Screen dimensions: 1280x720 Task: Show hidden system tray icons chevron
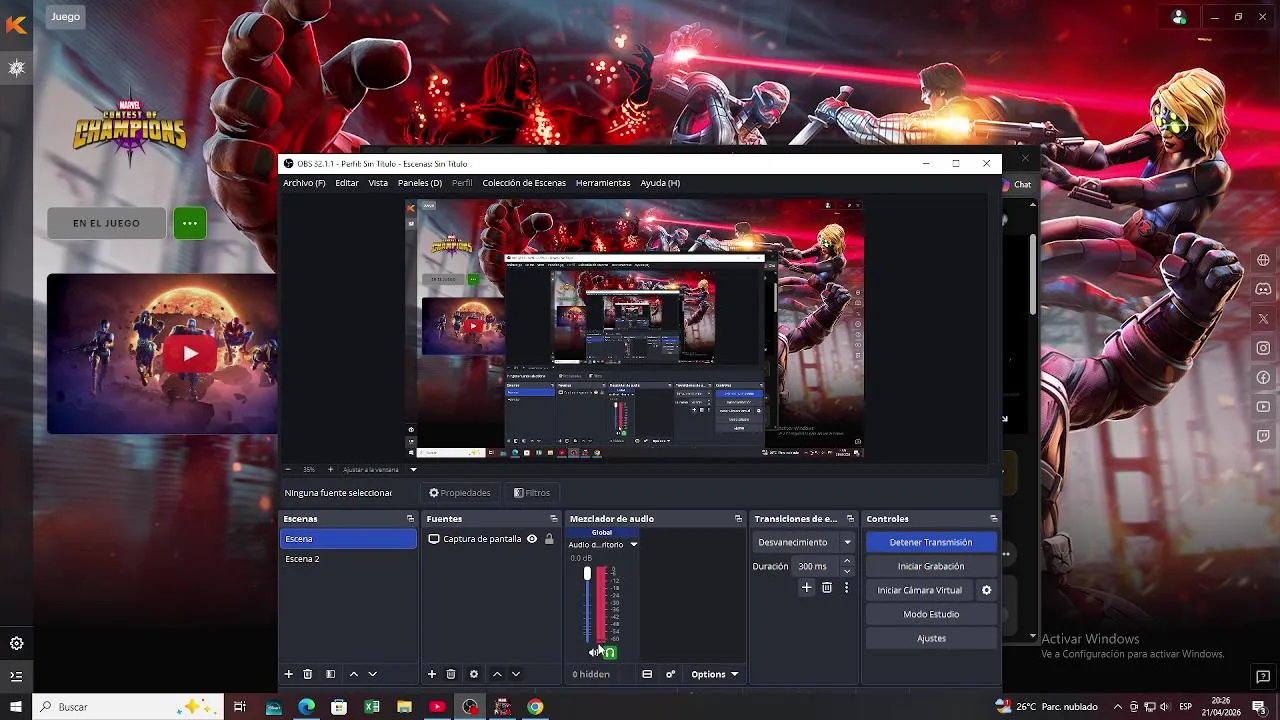[1118, 707]
